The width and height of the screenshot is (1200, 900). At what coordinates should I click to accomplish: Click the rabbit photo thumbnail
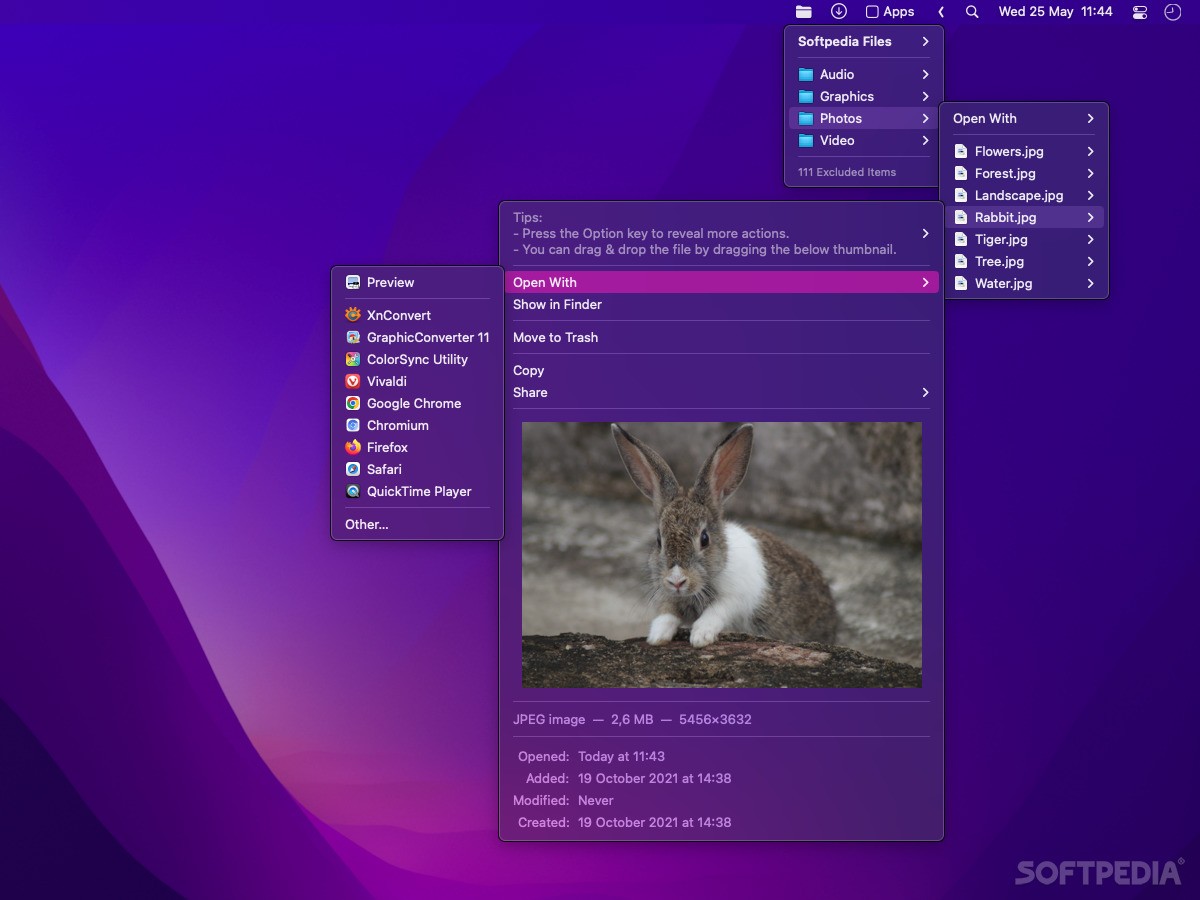721,554
